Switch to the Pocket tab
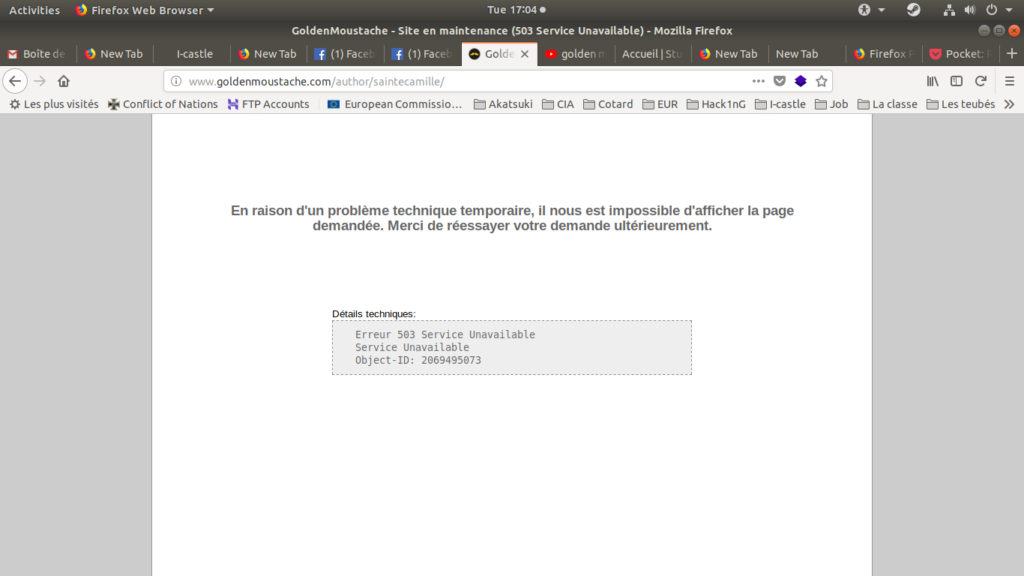Screen dimensions: 1024x576 (961, 54)
